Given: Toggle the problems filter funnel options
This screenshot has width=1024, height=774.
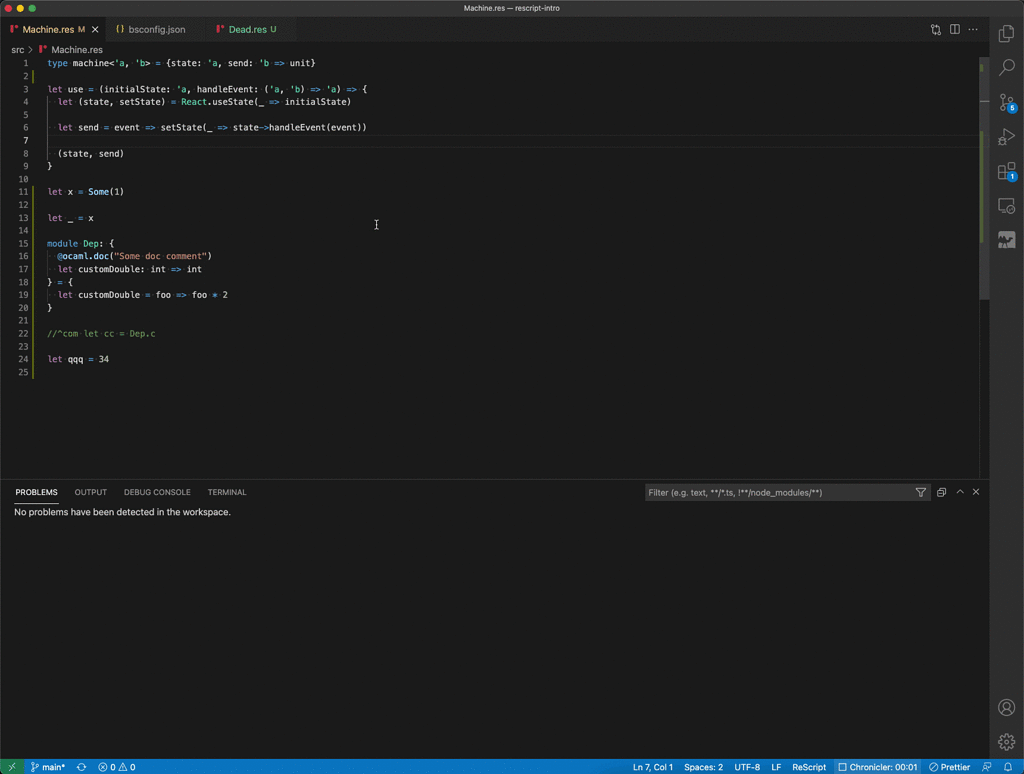Looking at the screenshot, I should coord(921,492).
